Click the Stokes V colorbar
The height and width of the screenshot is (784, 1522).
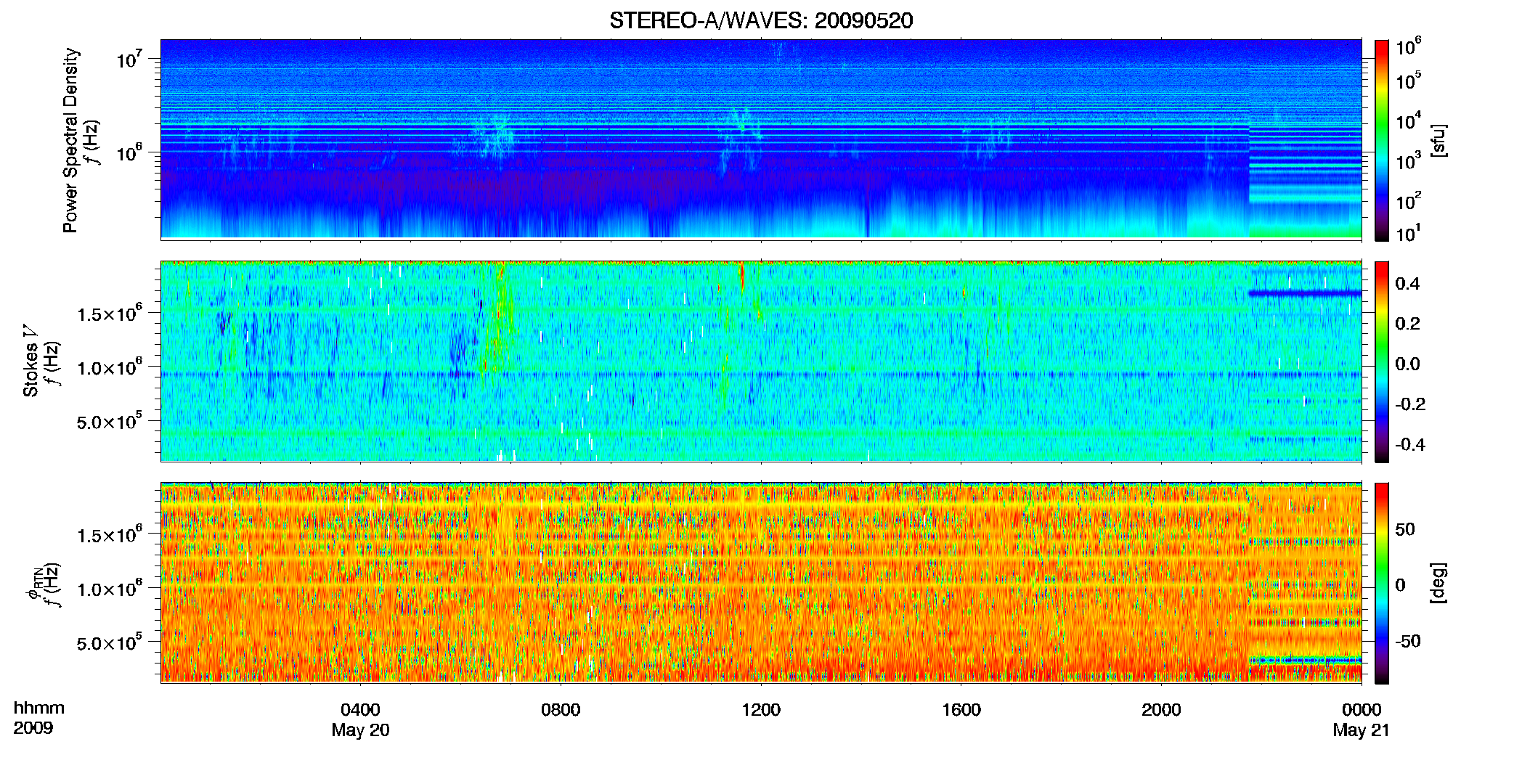(1381, 362)
